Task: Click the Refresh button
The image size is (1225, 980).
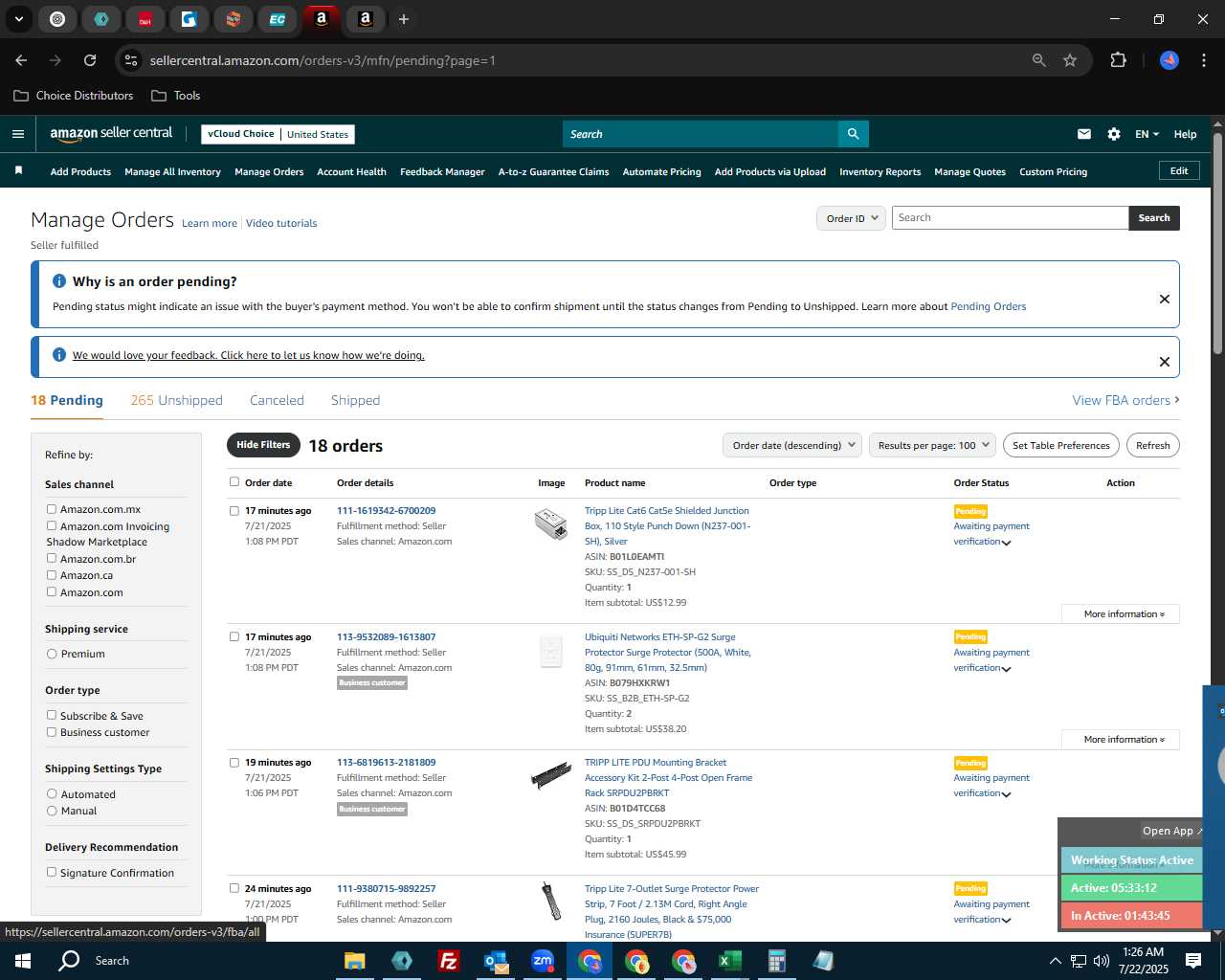Action: coord(1152,445)
